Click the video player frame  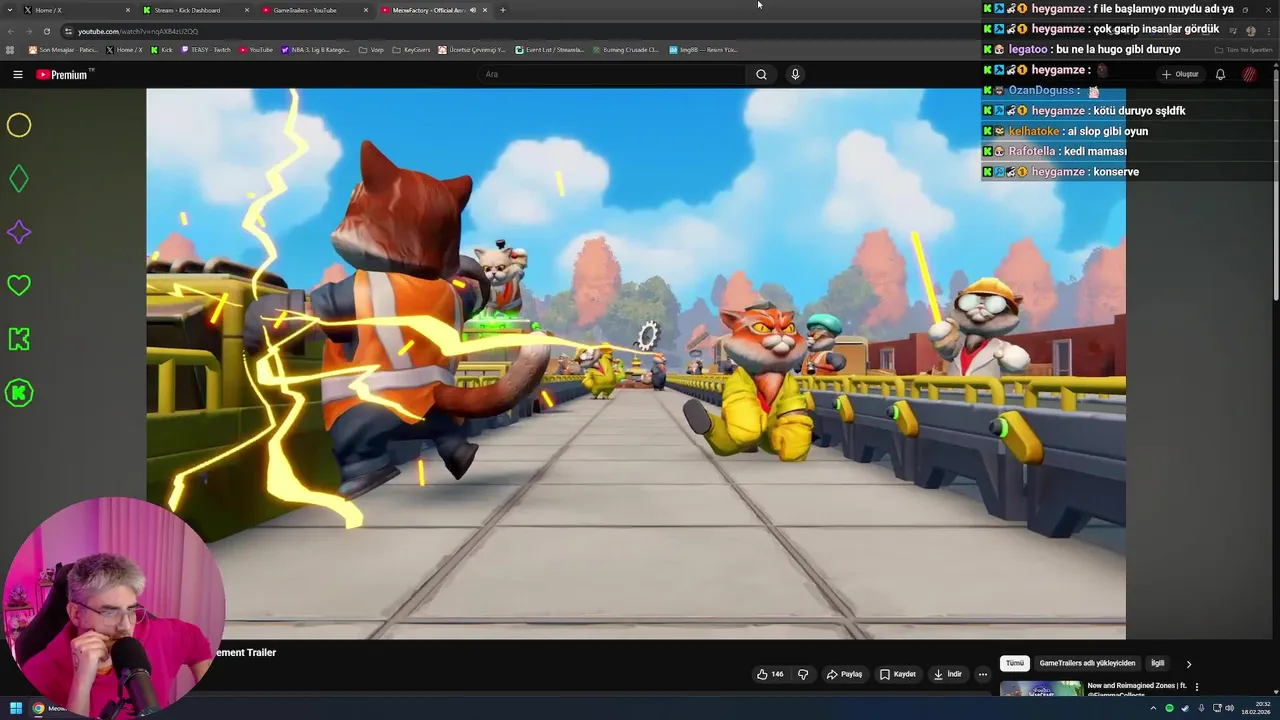(636, 364)
